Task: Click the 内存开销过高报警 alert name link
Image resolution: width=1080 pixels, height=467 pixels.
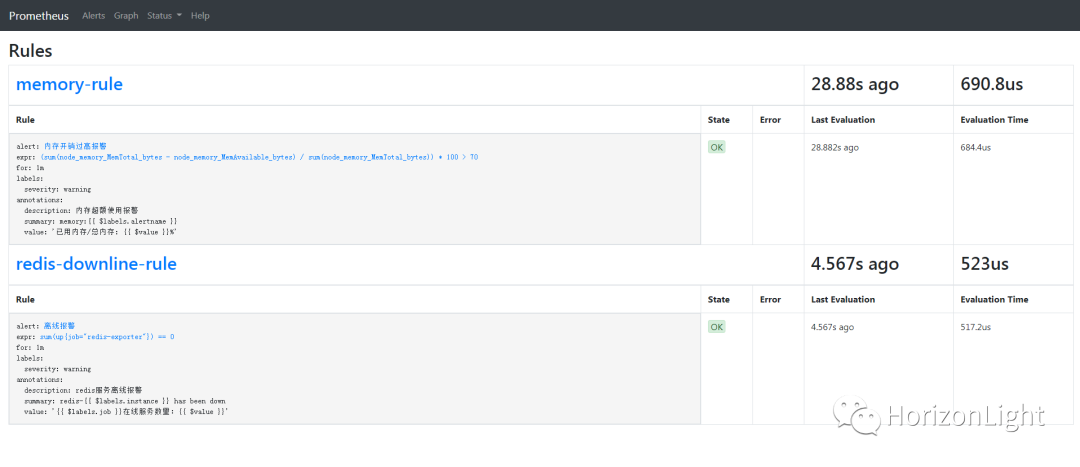Action: (x=75, y=146)
